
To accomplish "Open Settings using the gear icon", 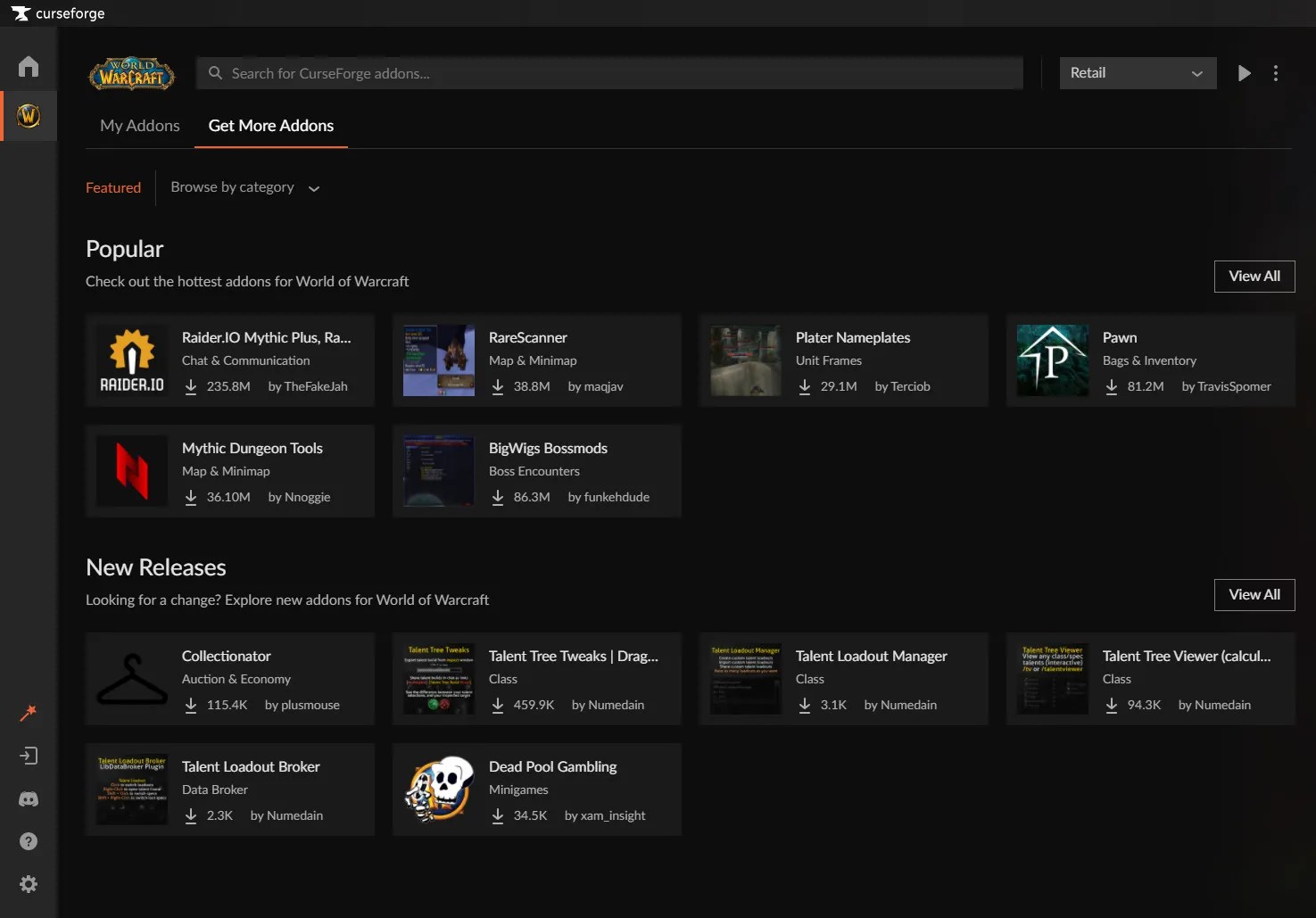I will (28, 883).
